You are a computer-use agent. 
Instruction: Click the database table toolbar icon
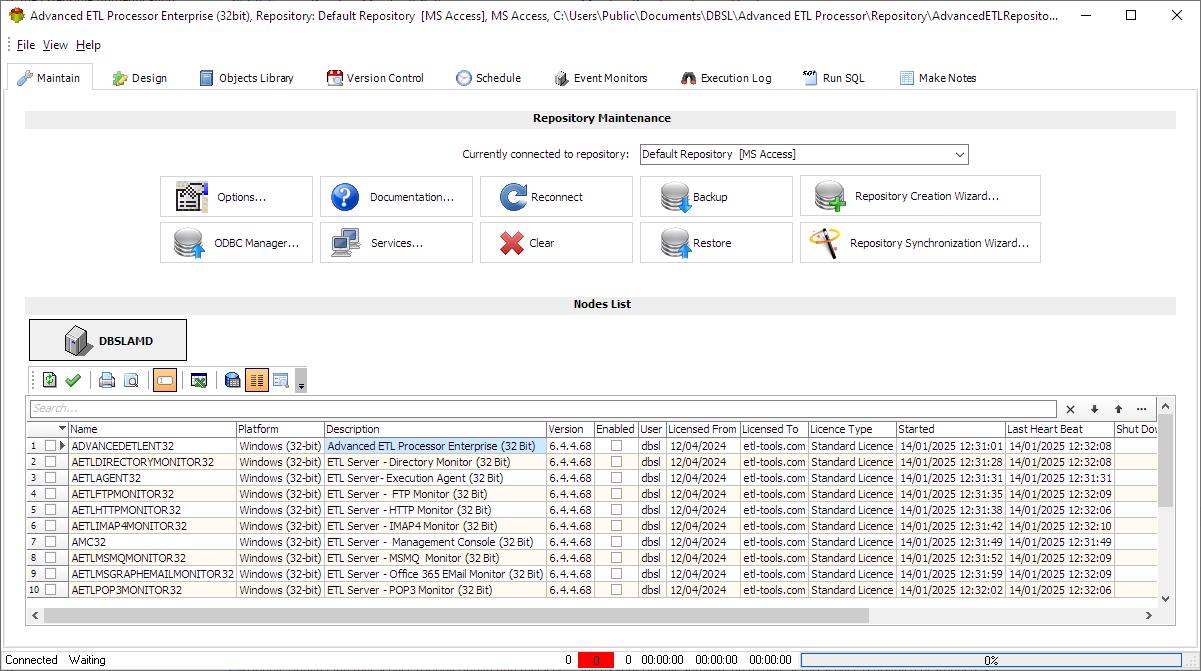[x=232, y=380]
